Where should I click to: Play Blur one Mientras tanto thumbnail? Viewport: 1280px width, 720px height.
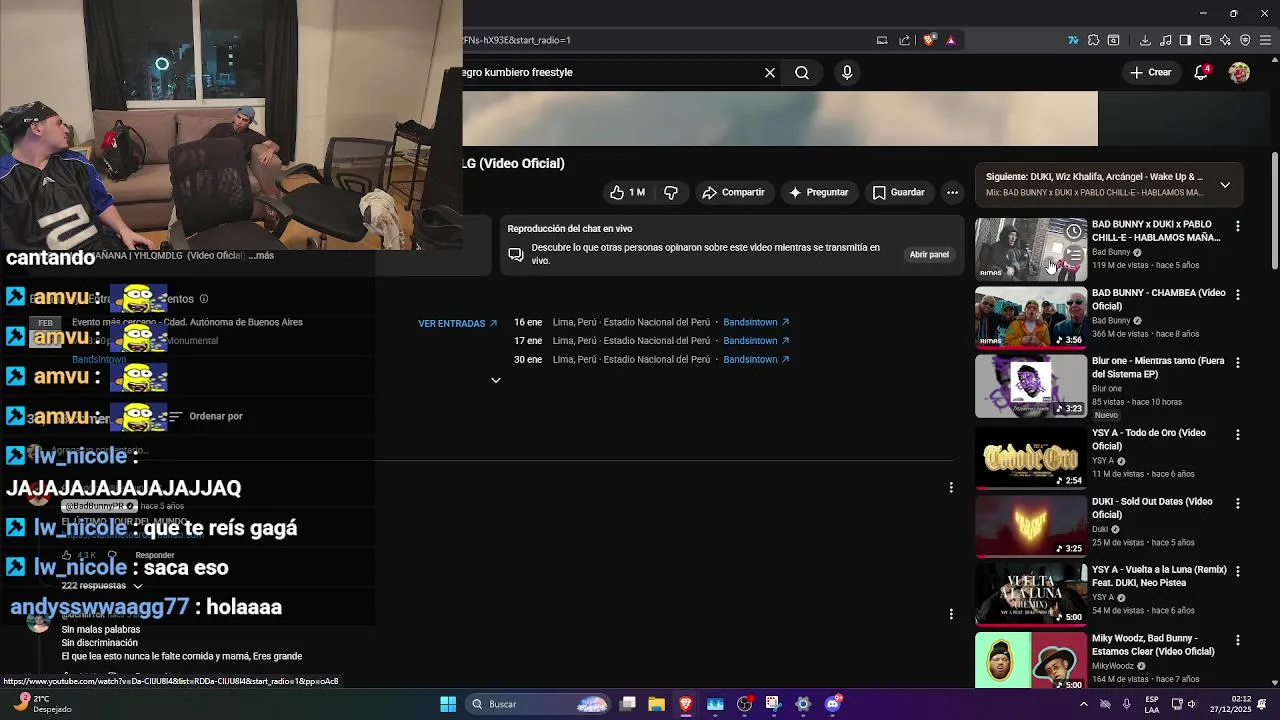pyautogui.click(x=1031, y=386)
